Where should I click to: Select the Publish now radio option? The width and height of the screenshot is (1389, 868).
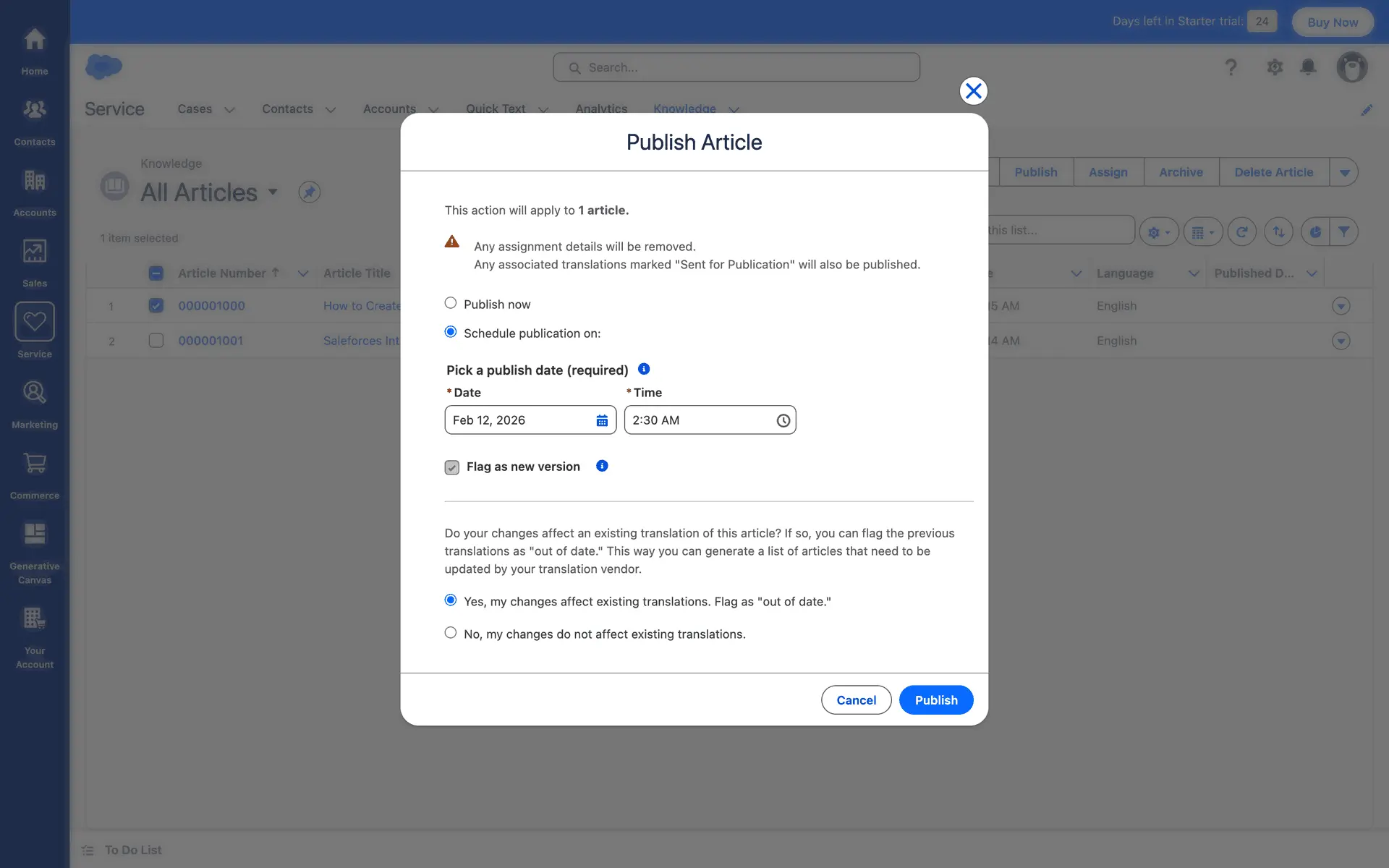pos(451,303)
